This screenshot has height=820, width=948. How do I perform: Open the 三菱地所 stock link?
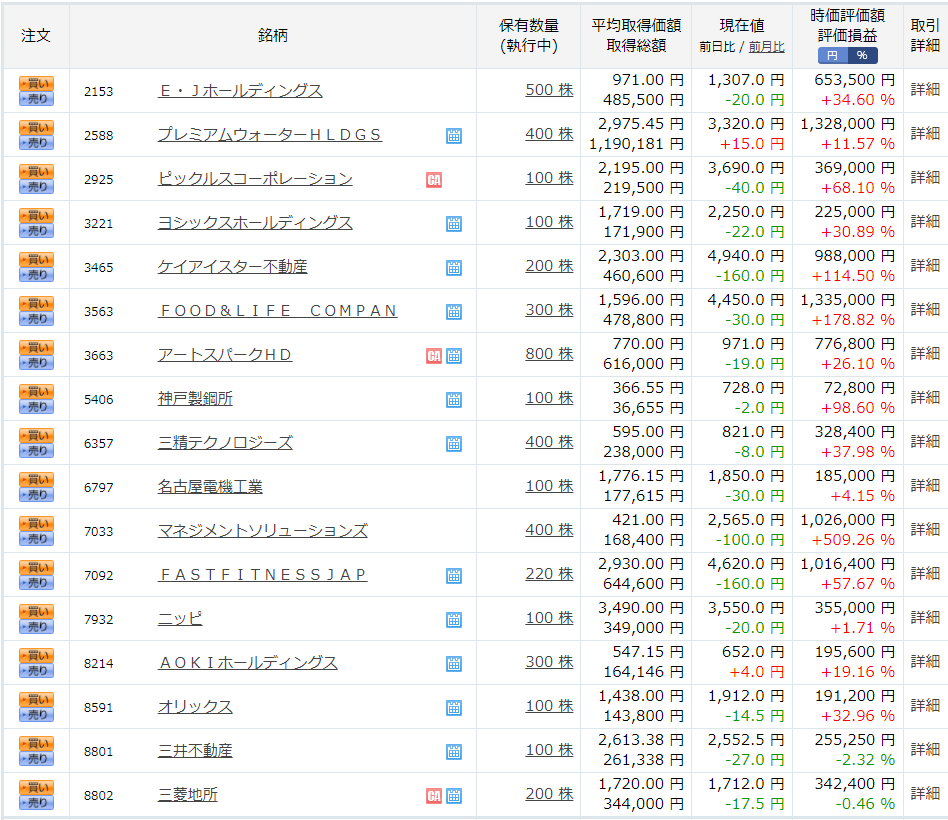pyautogui.click(x=187, y=795)
